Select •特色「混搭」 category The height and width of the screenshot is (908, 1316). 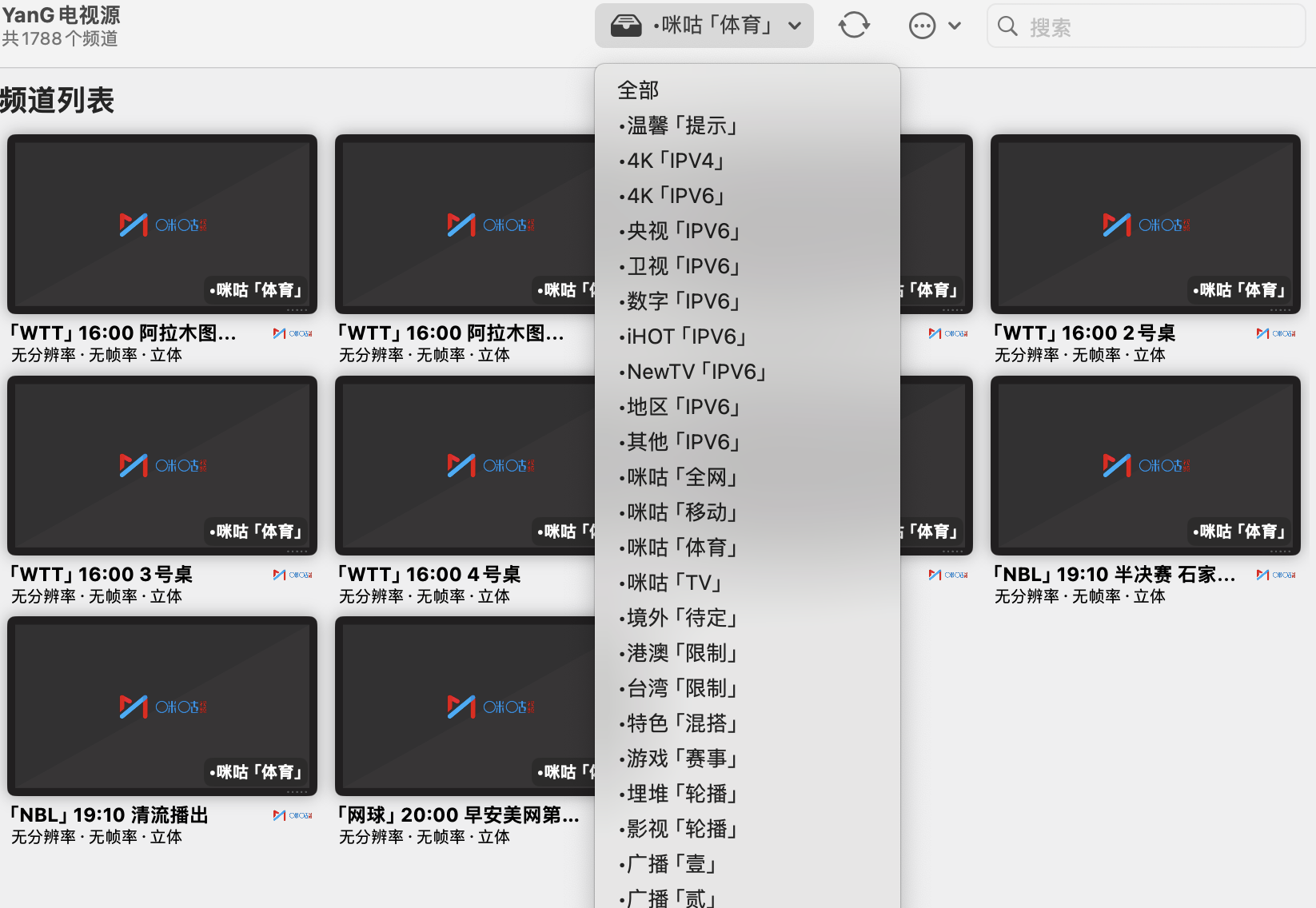pos(748,723)
